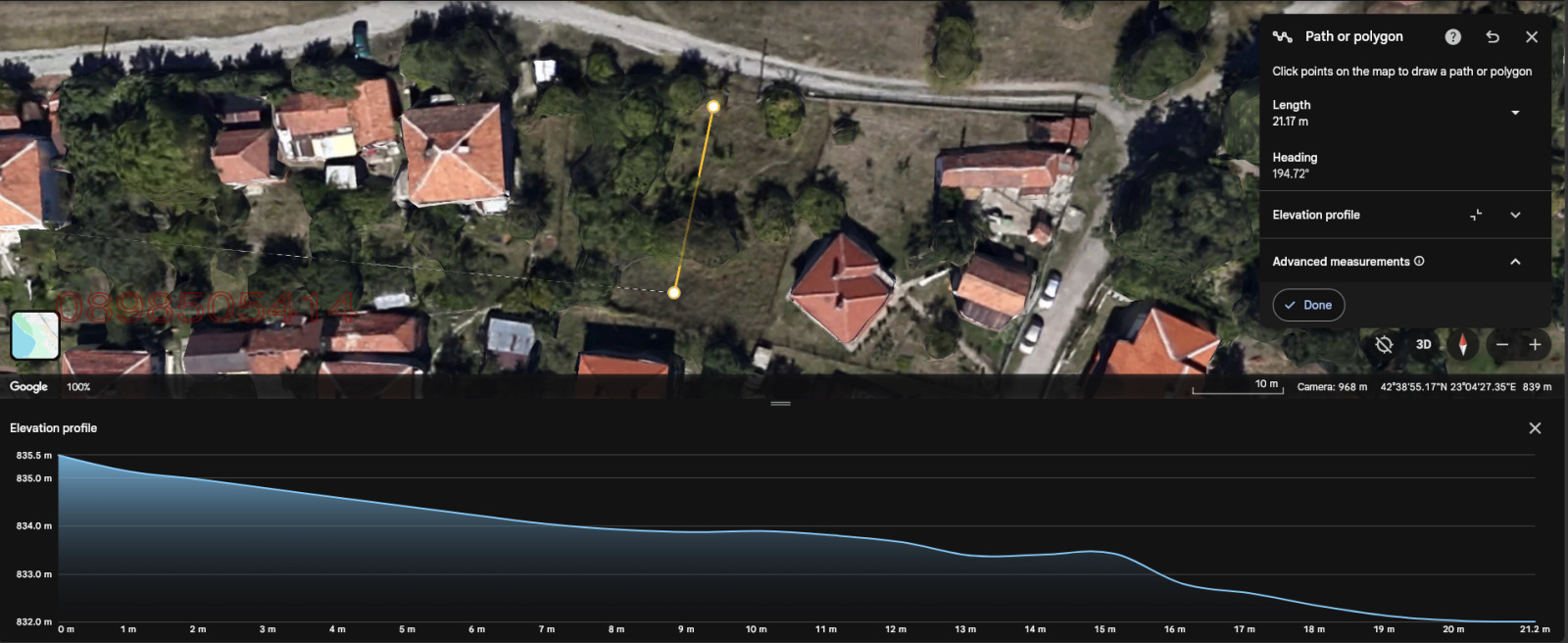Image resolution: width=1568 pixels, height=643 pixels.
Task: Close the Elevation profile chart
Action: click(x=1535, y=428)
